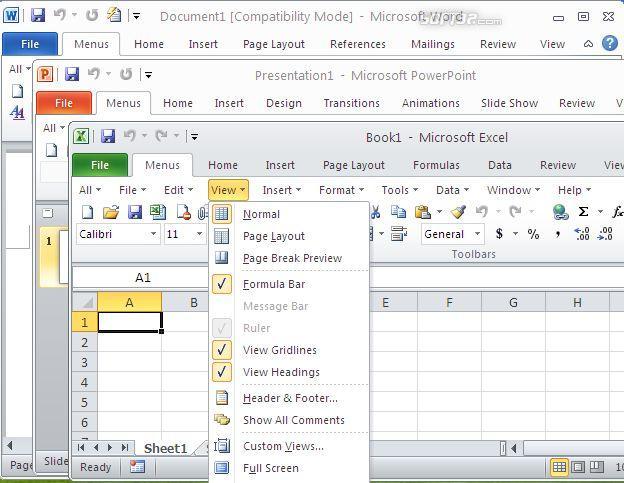
Task: Open the All dropdown in Excel Menus tab
Action: [90, 190]
